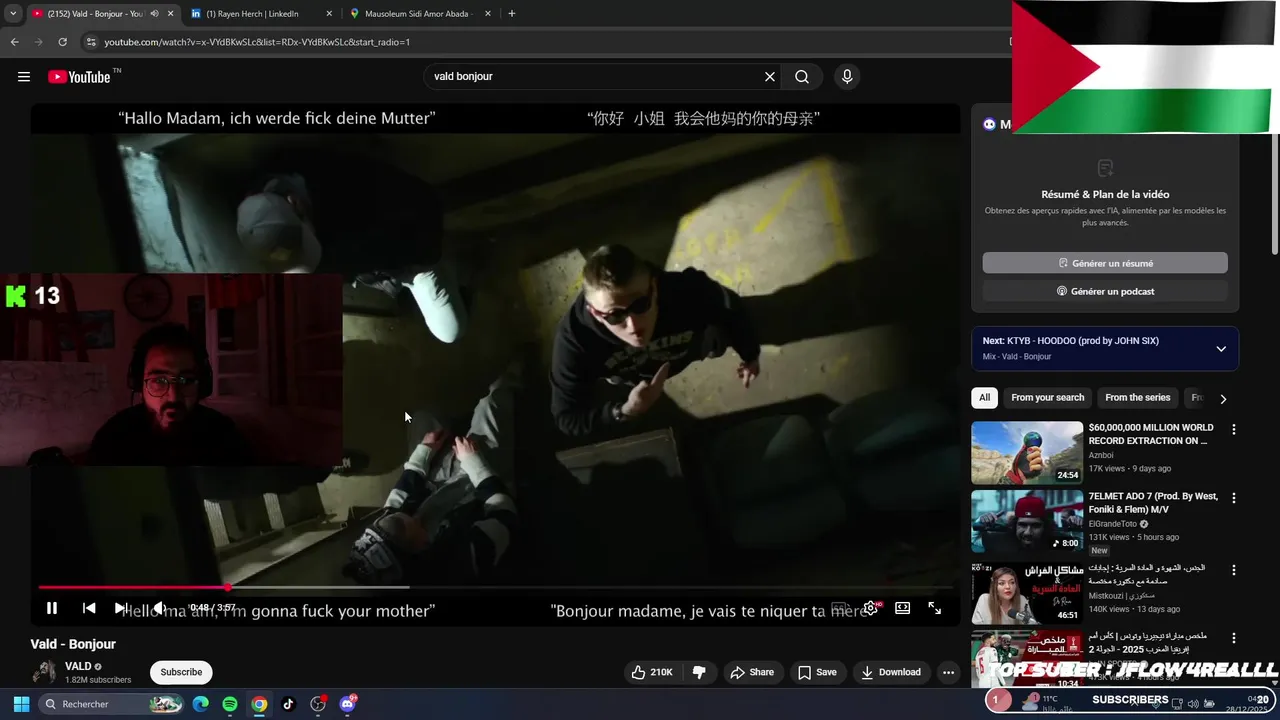Viewport: 1280px width, 720px height.
Task: Mute the tab via speaker icon
Action: [154, 14]
